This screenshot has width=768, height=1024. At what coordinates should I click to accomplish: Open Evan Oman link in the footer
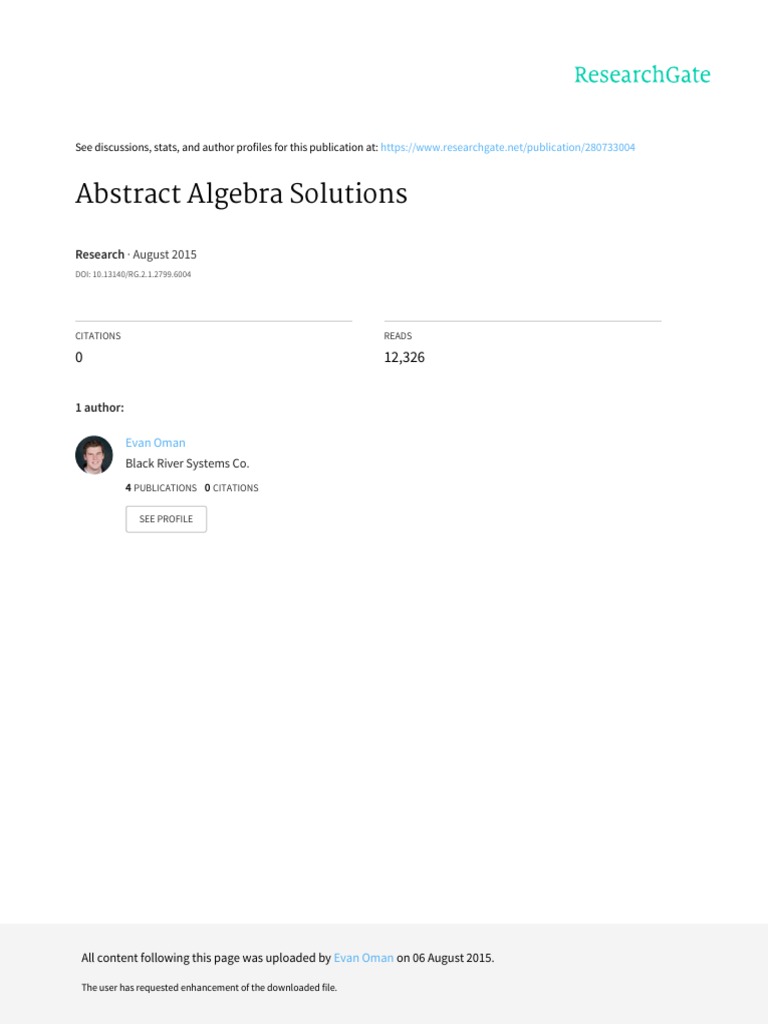(x=364, y=958)
